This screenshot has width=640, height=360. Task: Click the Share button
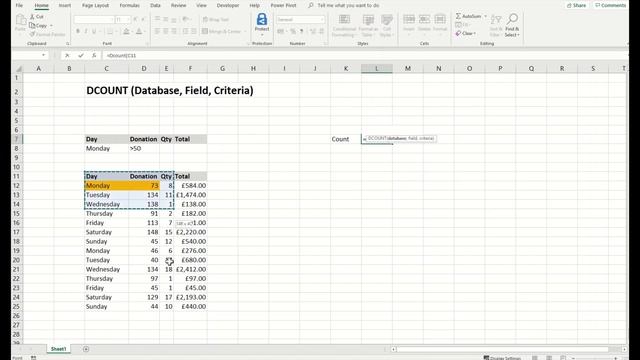point(576,5)
